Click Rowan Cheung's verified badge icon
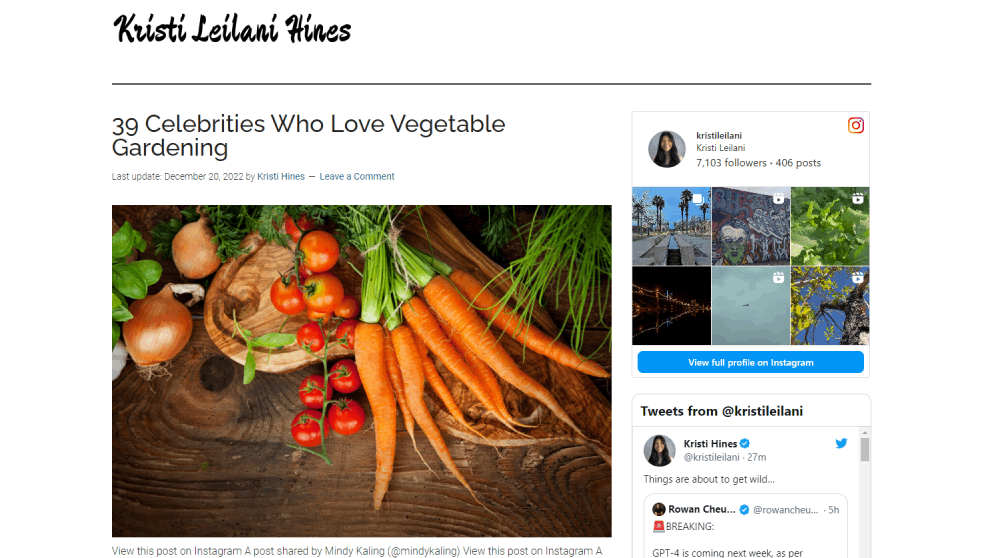The width and height of the screenshot is (1000, 558). coord(744,510)
